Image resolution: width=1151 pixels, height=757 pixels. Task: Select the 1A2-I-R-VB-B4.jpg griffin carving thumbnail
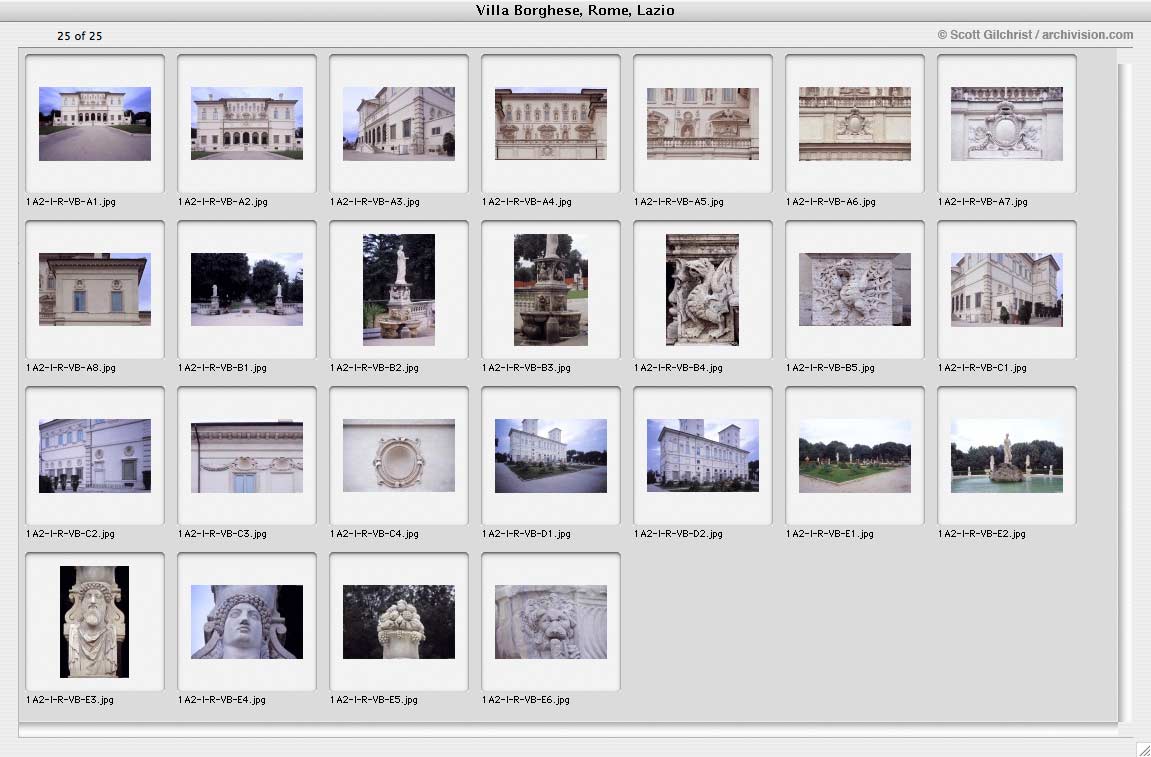point(702,289)
